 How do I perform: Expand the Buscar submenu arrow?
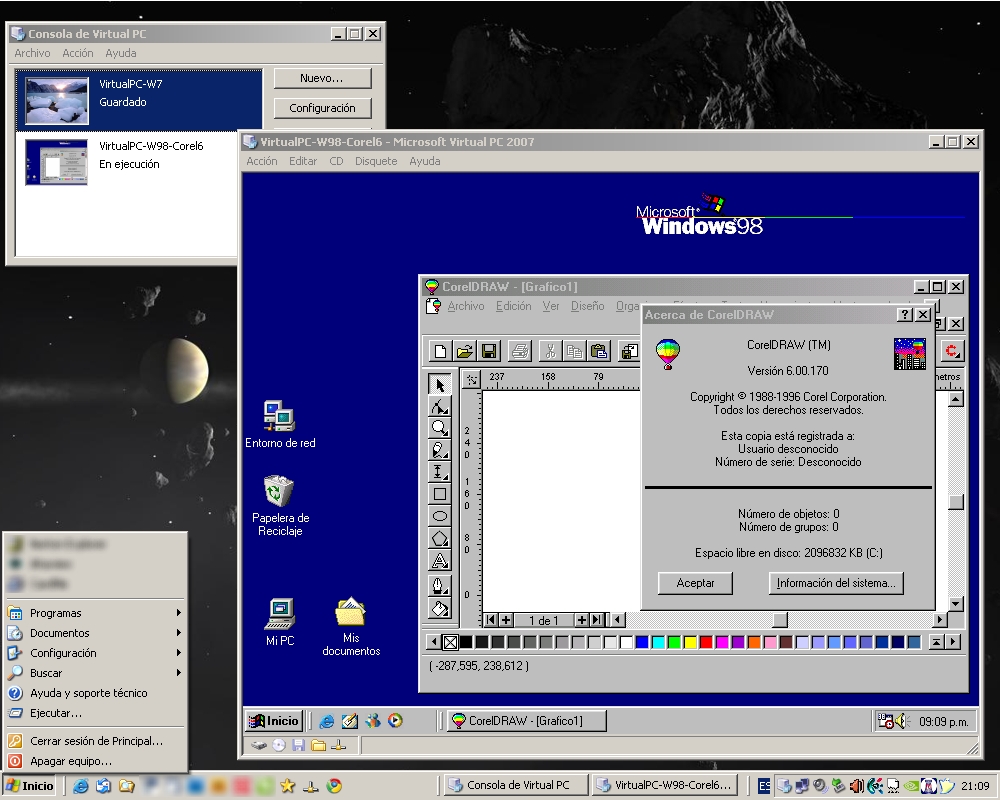[x=179, y=672]
